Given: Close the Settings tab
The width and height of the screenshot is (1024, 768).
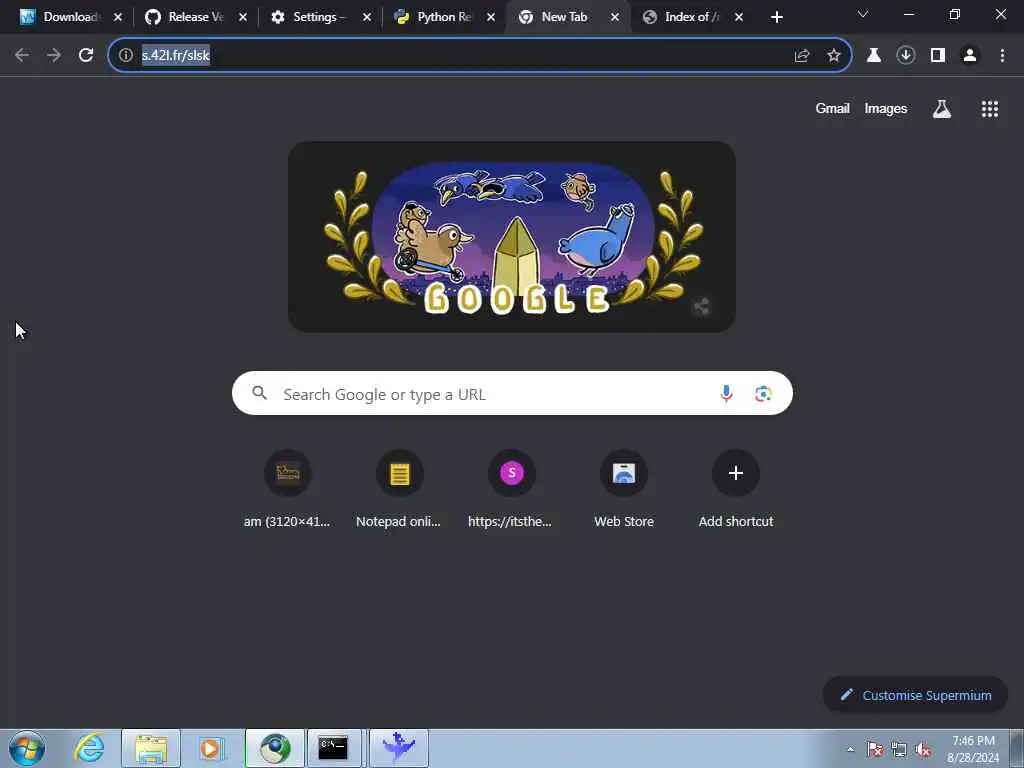Looking at the screenshot, I should [x=367, y=18].
